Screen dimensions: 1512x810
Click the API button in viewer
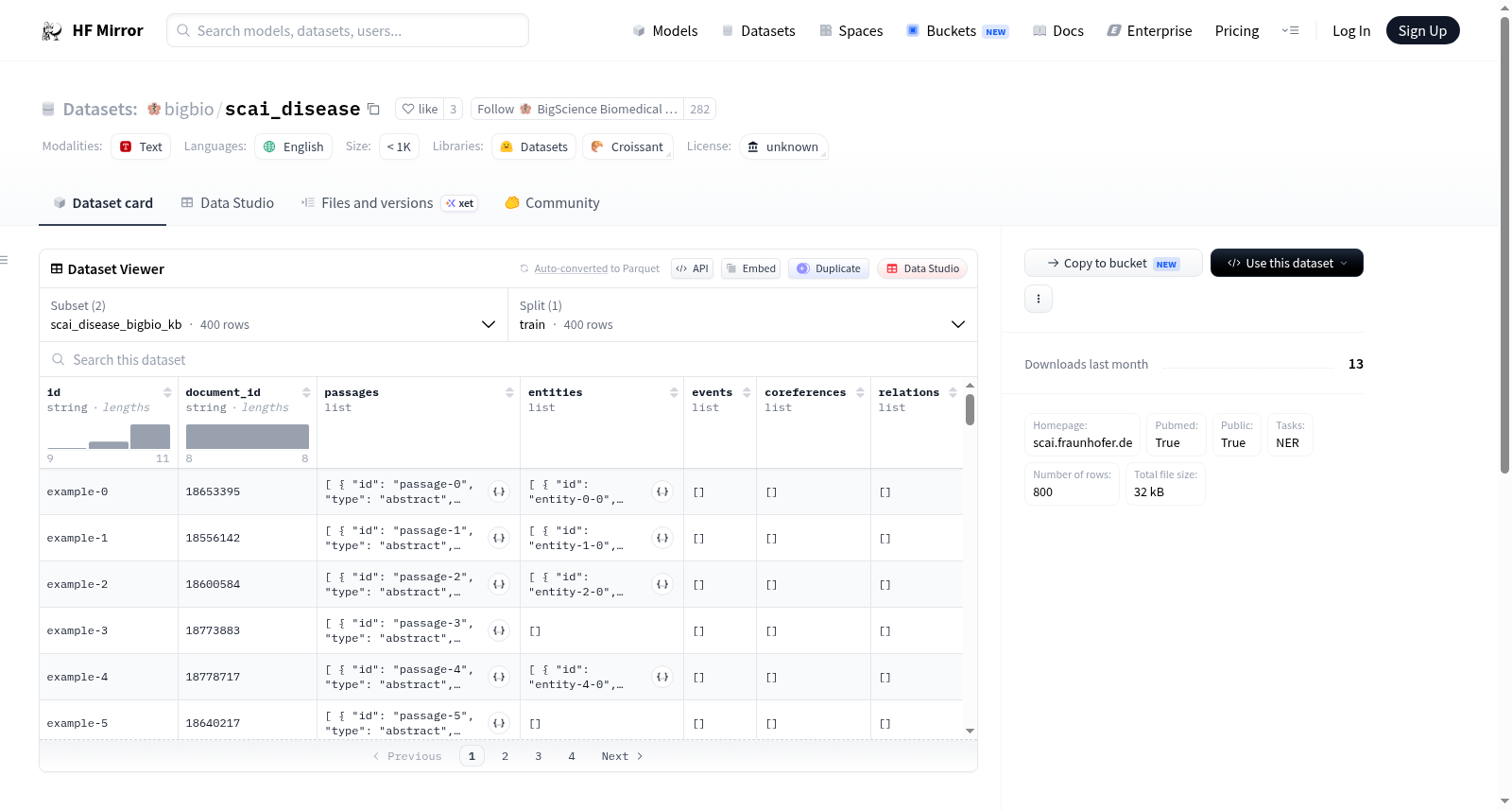[692, 268]
